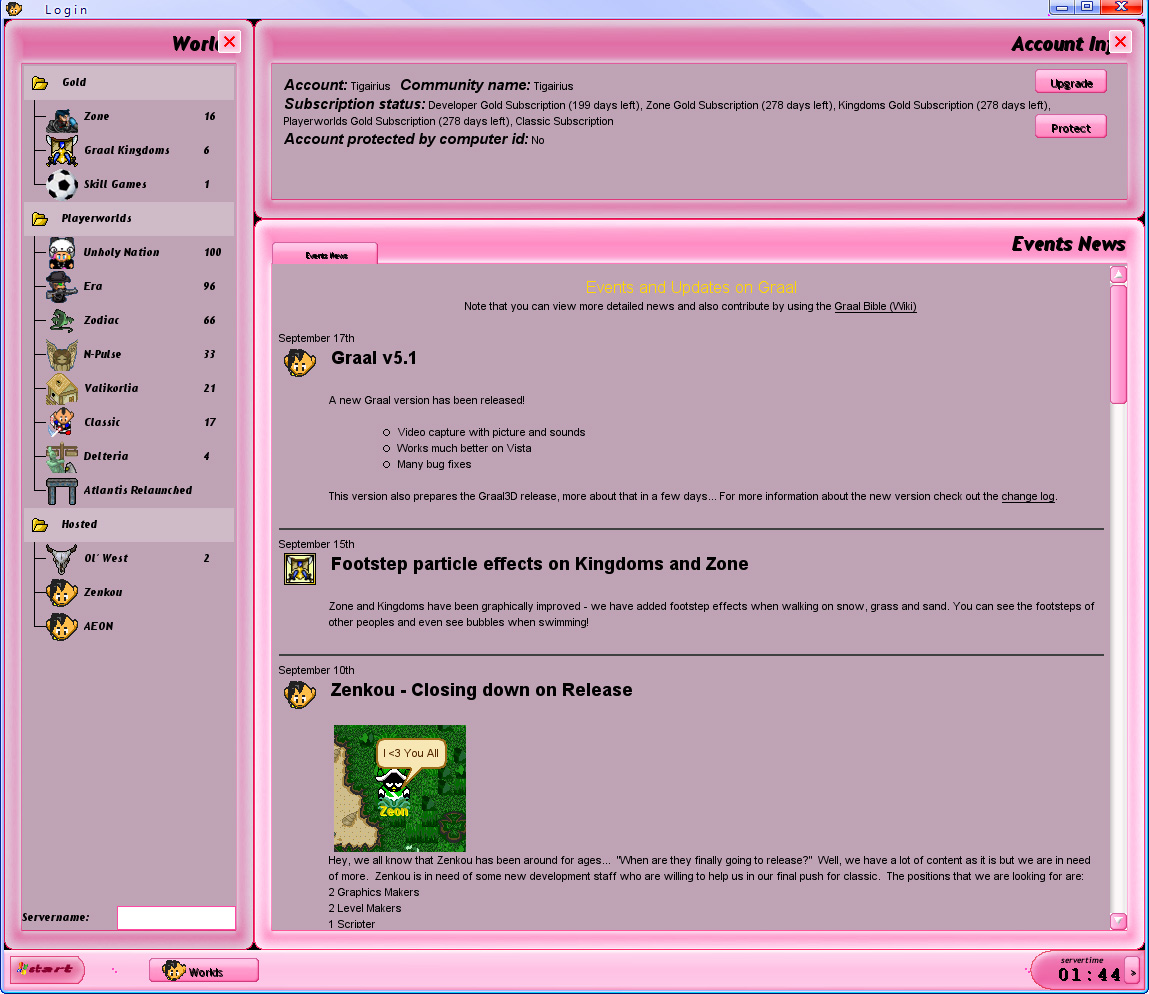
Task: Select the Zodiac dragon icon
Action: point(62,321)
